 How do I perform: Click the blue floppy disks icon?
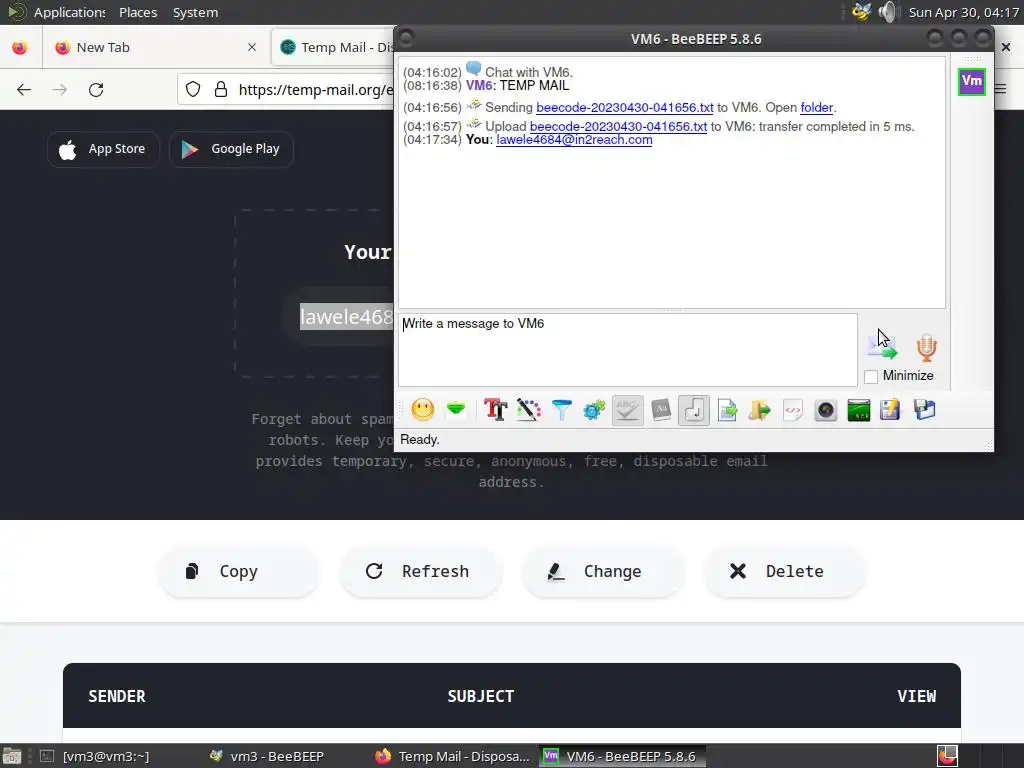(x=924, y=410)
